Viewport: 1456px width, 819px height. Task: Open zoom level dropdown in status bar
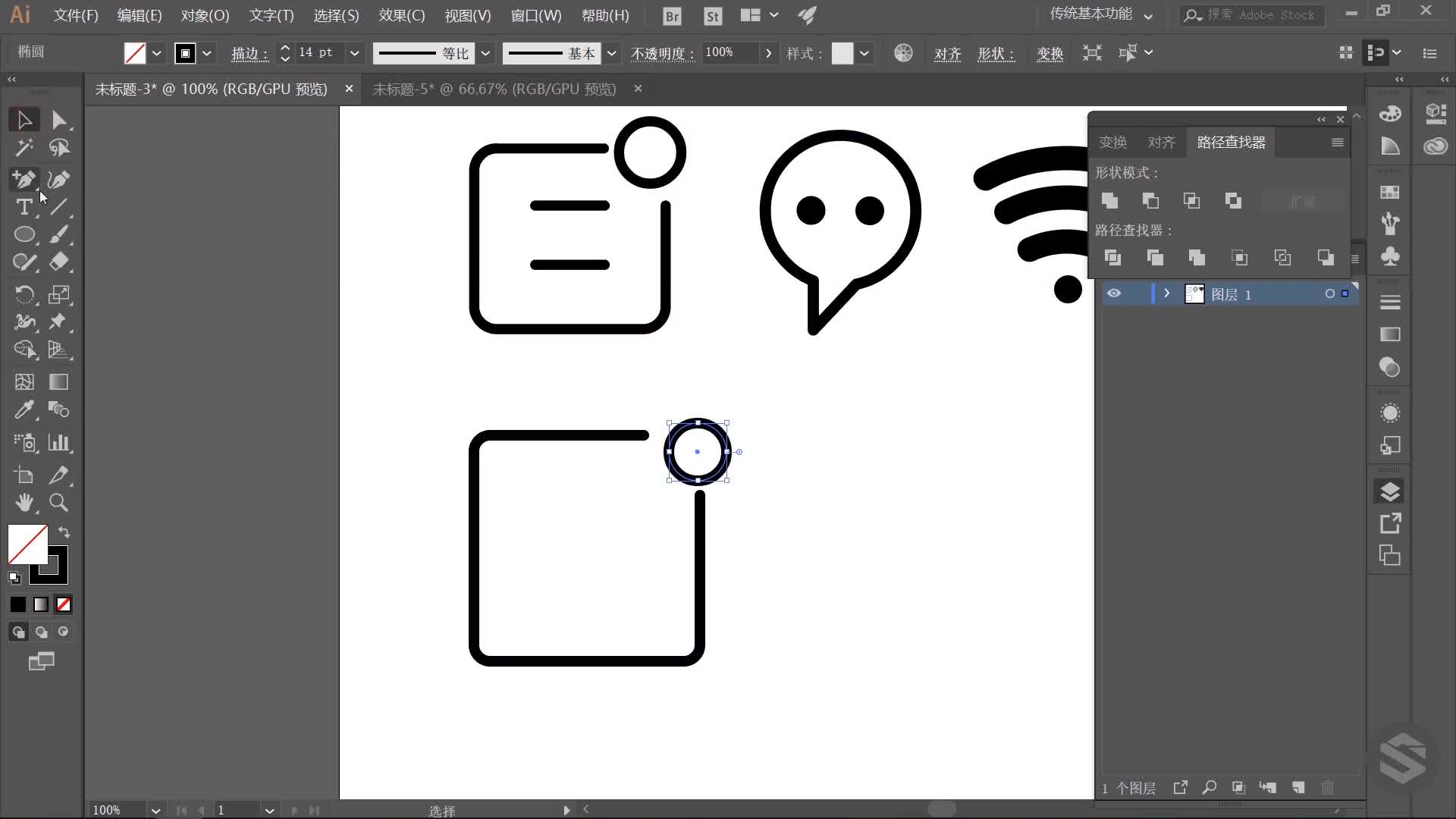point(155,810)
